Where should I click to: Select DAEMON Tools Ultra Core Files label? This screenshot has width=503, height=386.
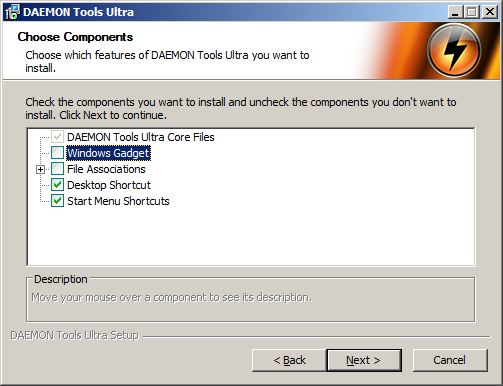point(141,137)
